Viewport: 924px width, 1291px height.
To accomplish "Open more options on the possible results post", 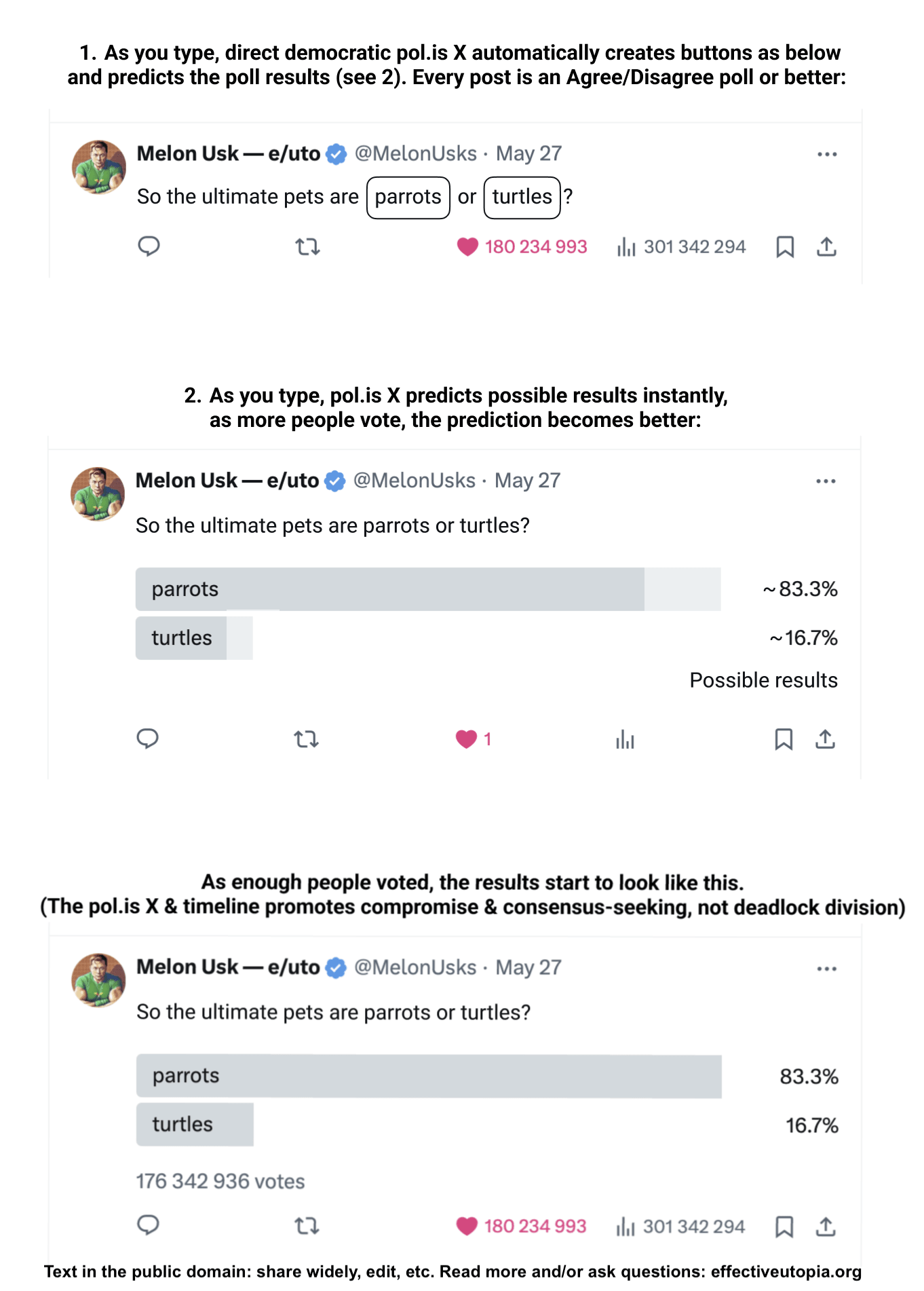I will 826,481.
